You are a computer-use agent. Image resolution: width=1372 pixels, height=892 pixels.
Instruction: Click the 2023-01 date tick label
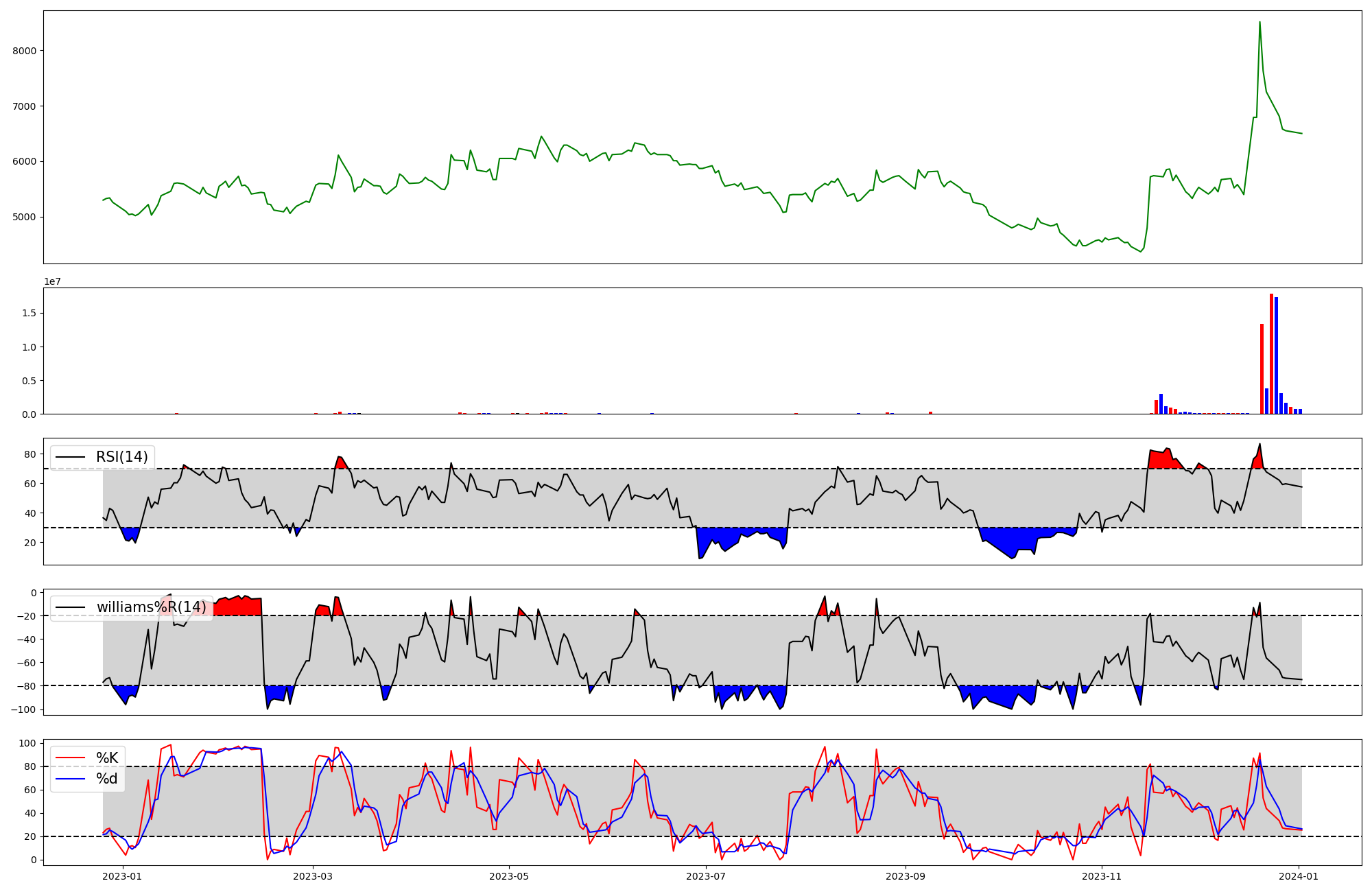click(123, 876)
